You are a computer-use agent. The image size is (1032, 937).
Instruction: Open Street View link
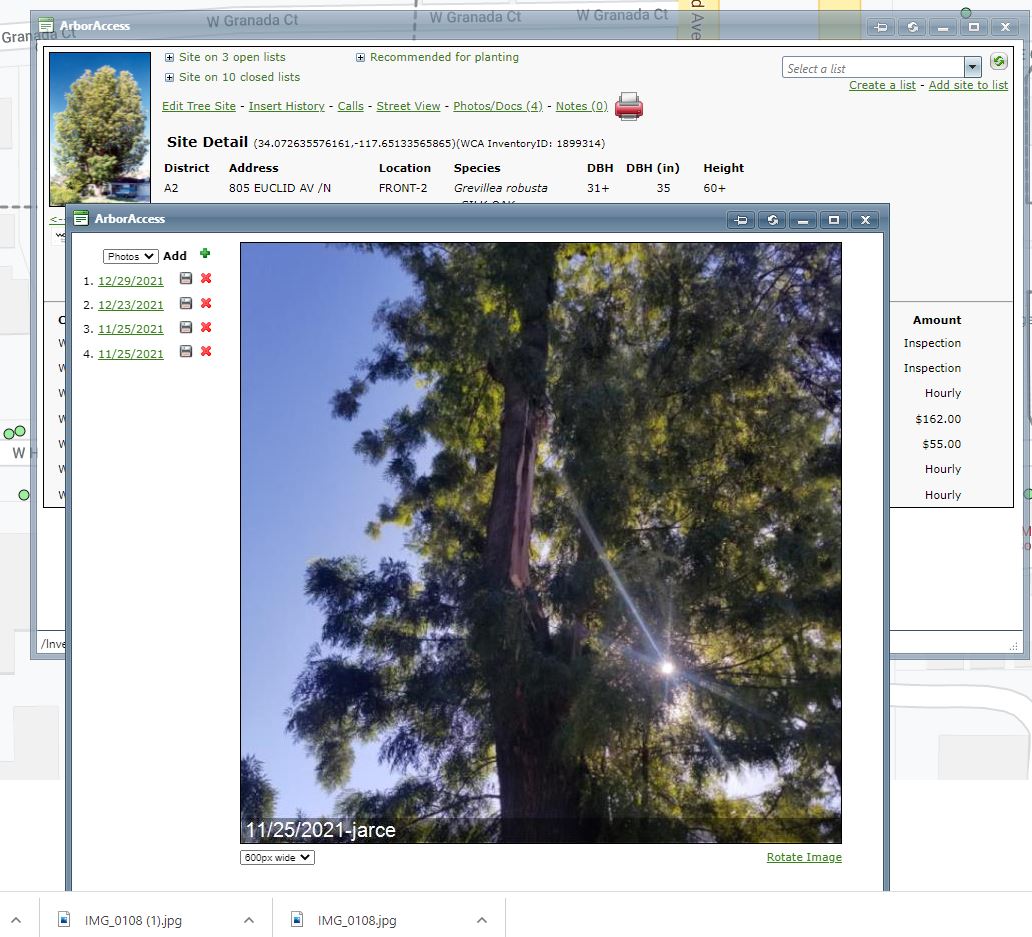tap(408, 106)
